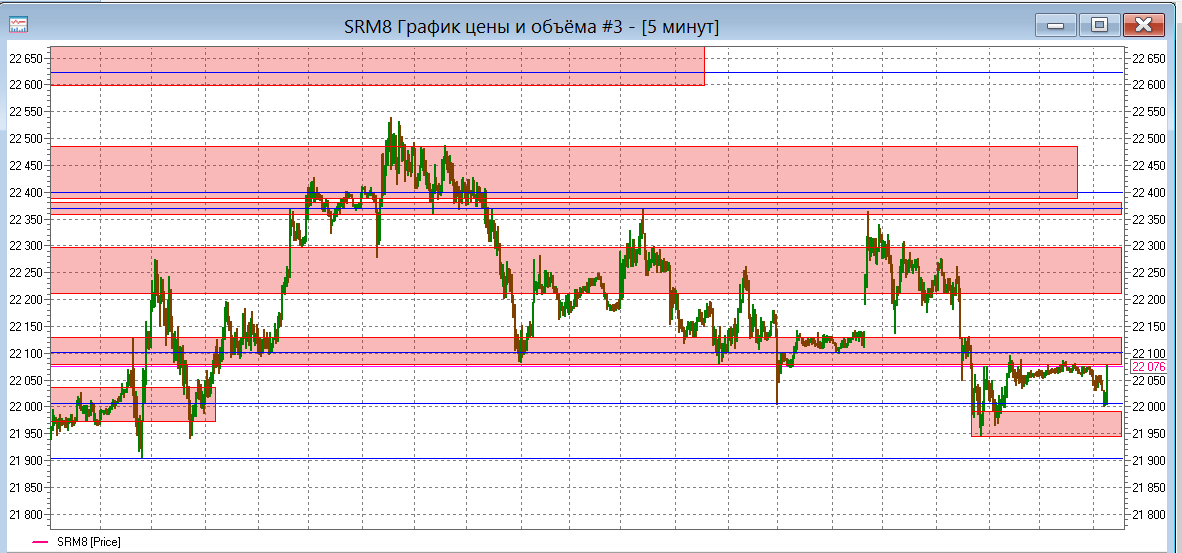Screen dimensions: 1182x553
Task: Click the 22 550 label on right price axis
Action: pos(1149,112)
